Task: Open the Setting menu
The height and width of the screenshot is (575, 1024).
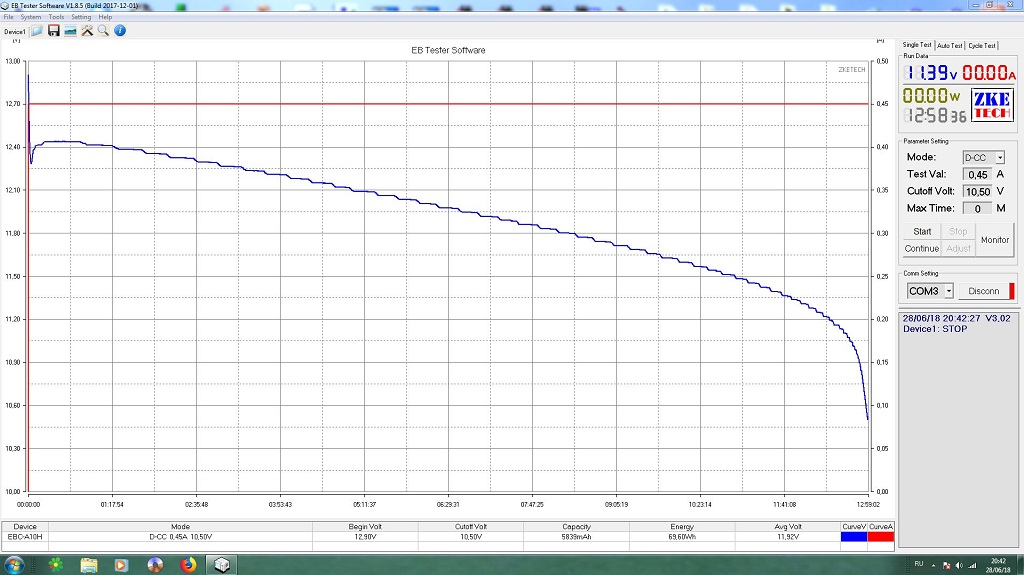Action: tap(81, 17)
